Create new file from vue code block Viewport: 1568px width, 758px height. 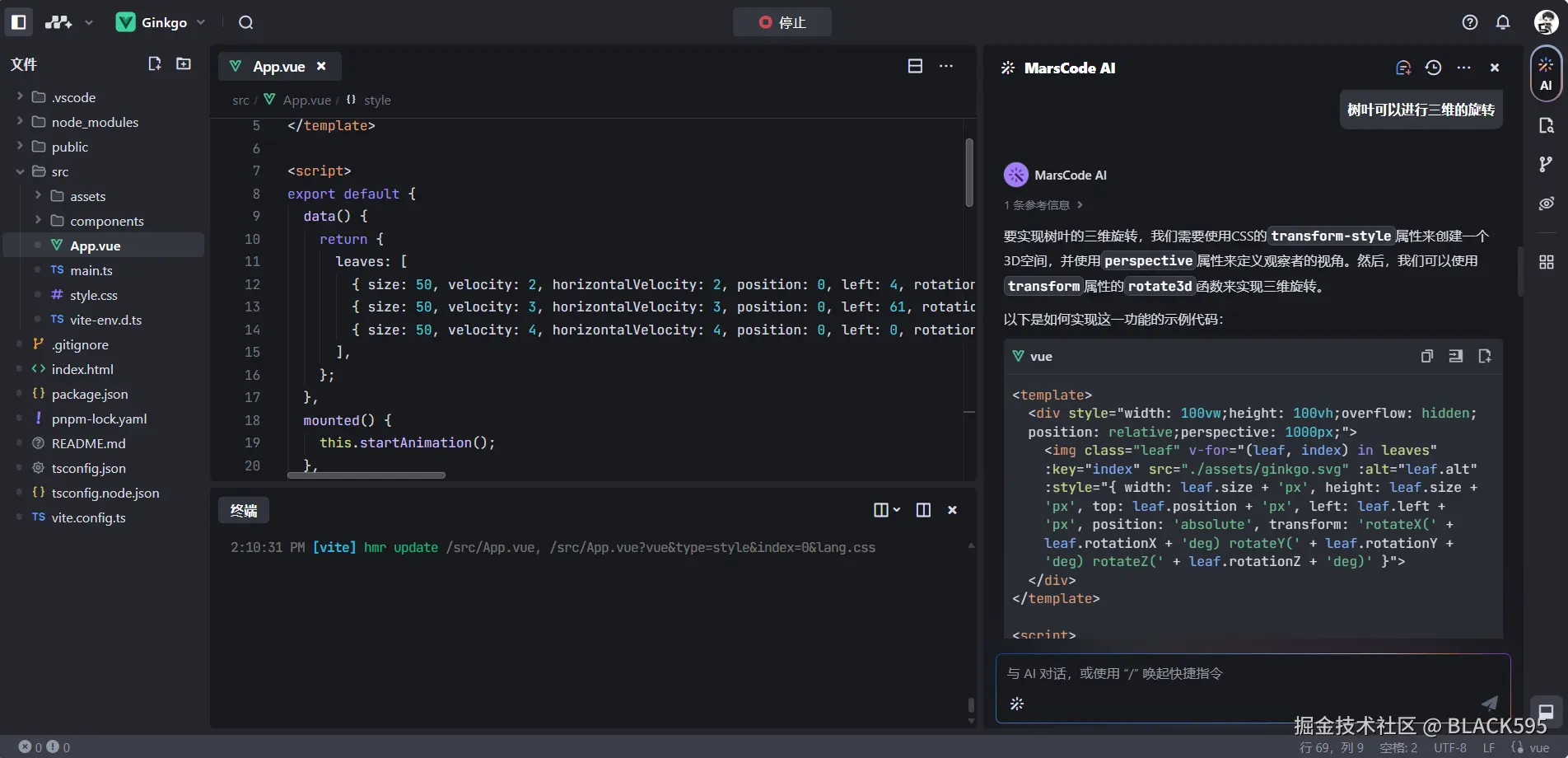(1485, 356)
